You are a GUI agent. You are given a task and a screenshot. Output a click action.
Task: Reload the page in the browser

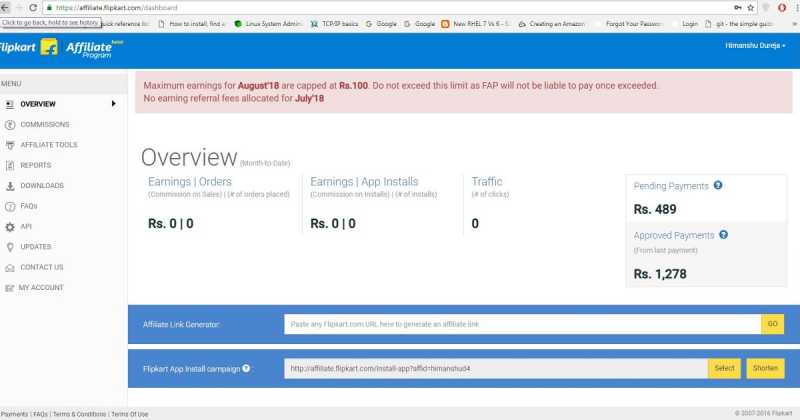(x=33, y=7)
